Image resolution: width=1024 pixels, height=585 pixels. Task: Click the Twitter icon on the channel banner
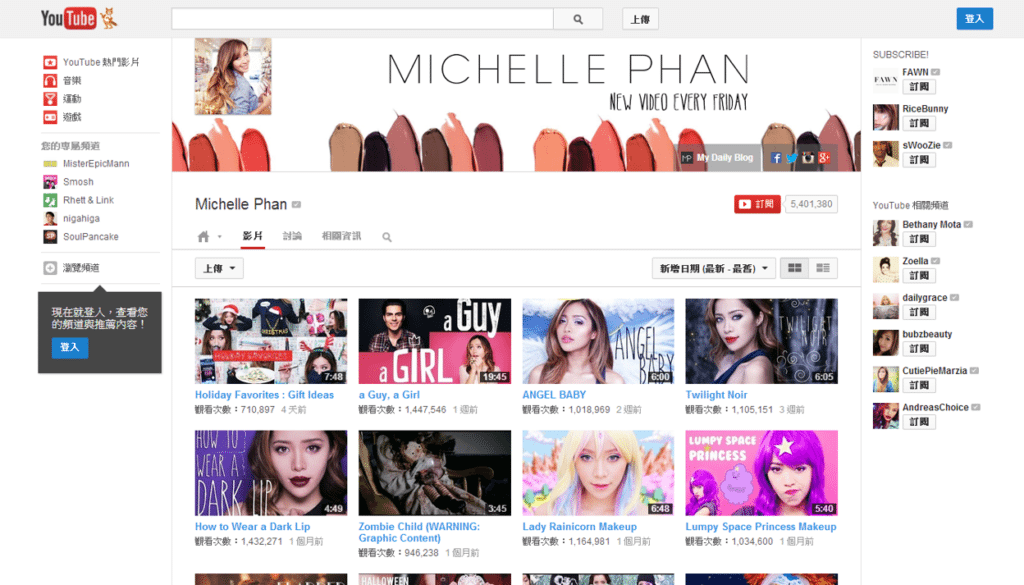point(792,157)
